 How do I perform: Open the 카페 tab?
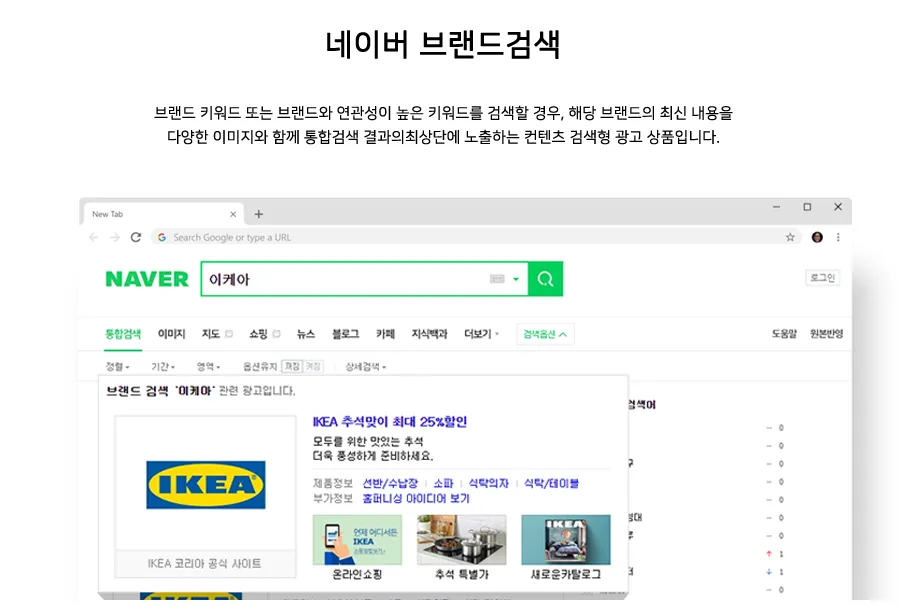click(x=385, y=334)
